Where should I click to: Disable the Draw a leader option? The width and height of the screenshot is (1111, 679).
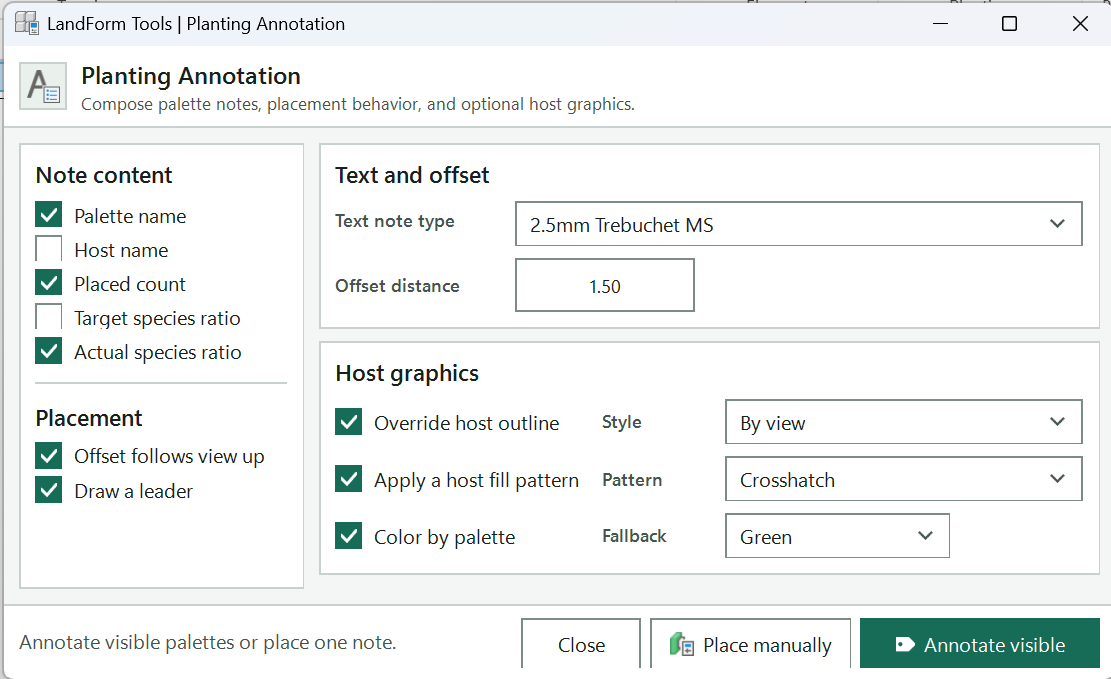click(x=49, y=490)
